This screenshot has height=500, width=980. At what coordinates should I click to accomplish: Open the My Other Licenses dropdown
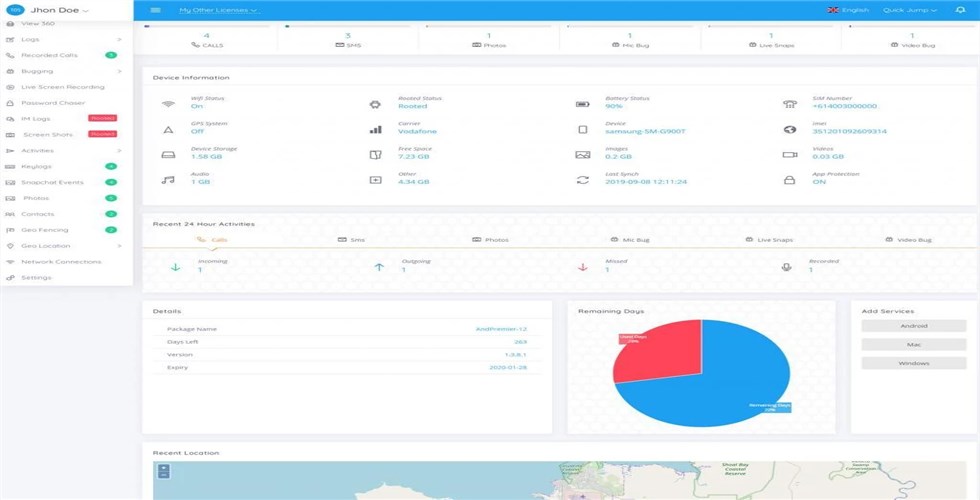218,10
